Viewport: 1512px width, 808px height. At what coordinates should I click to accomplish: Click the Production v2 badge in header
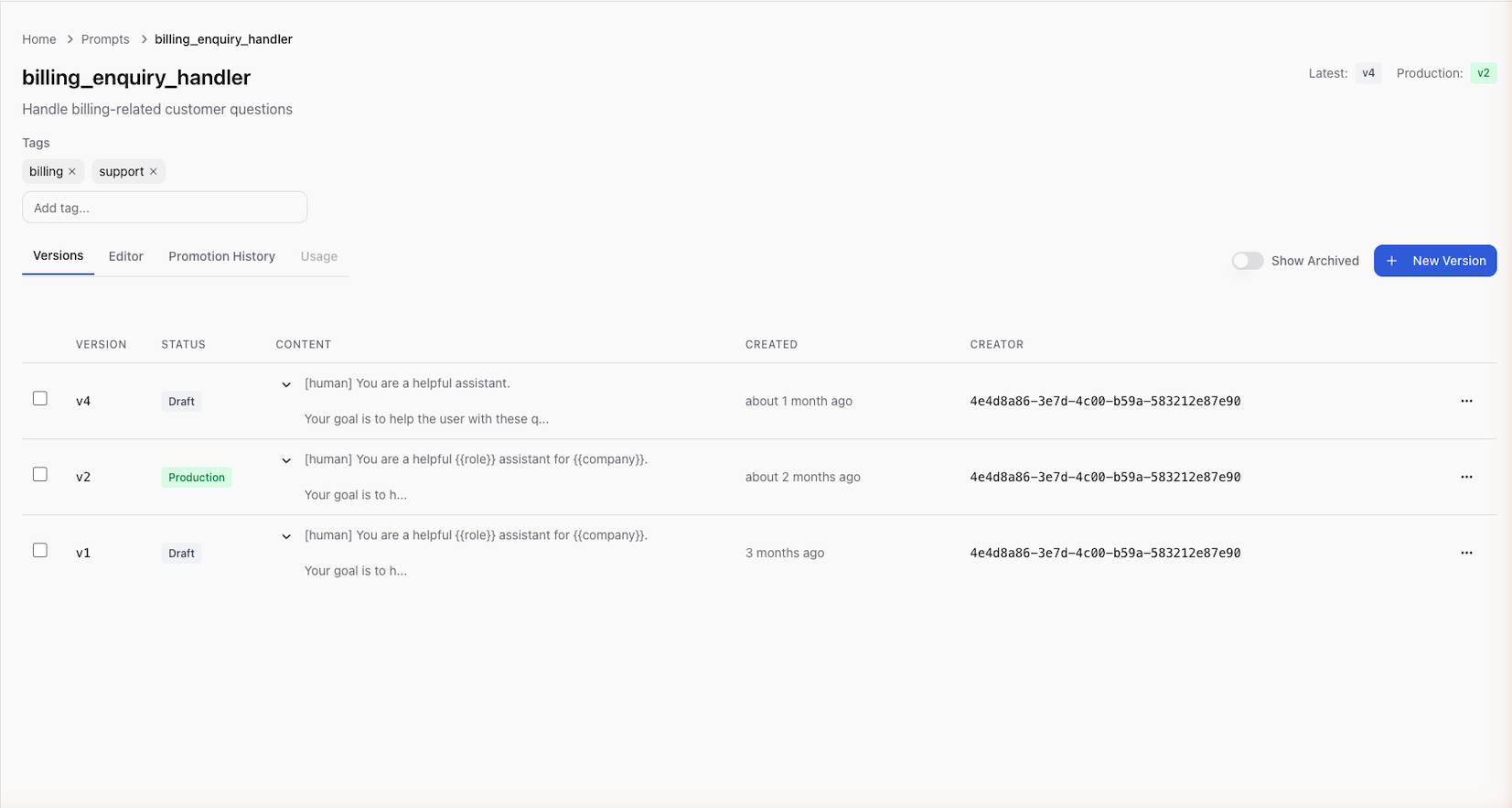coord(1483,73)
